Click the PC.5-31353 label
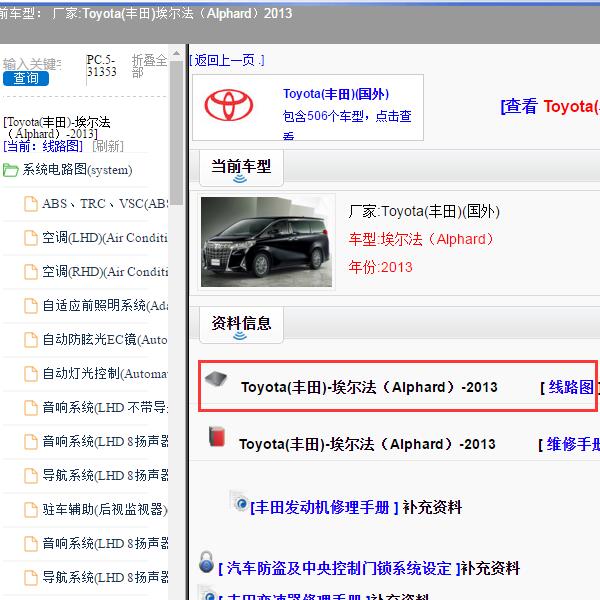Screen dimensions: 600x600 (x=101, y=66)
